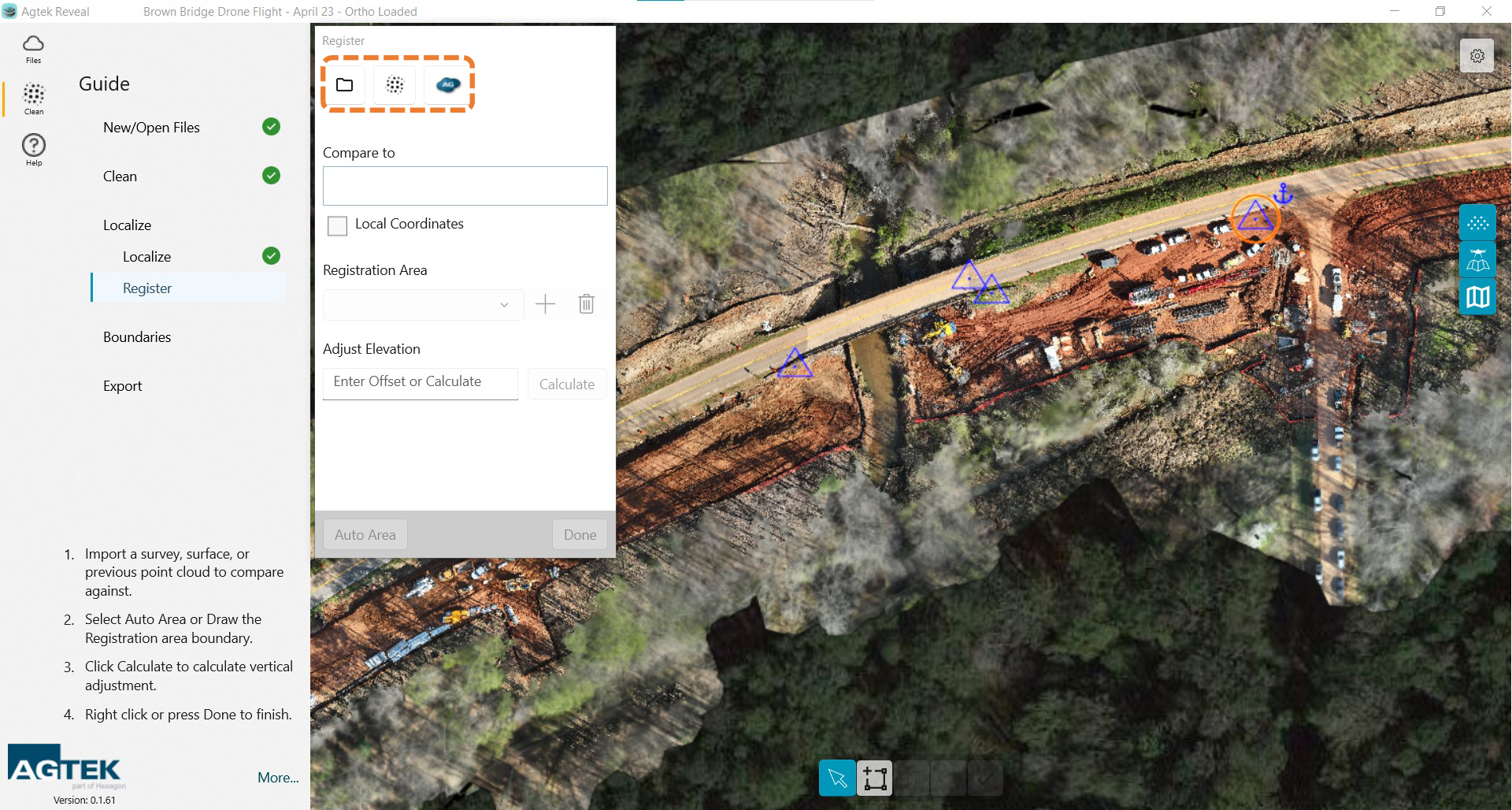Click the folder import icon in Register
Screen dimensions: 1512x810
(344, 85)
